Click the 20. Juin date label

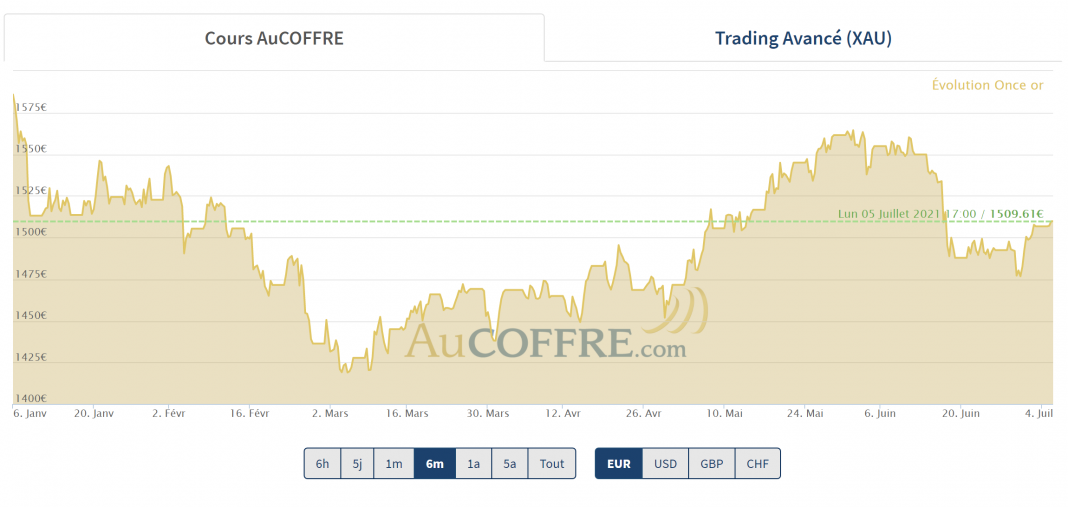[960, 413]
